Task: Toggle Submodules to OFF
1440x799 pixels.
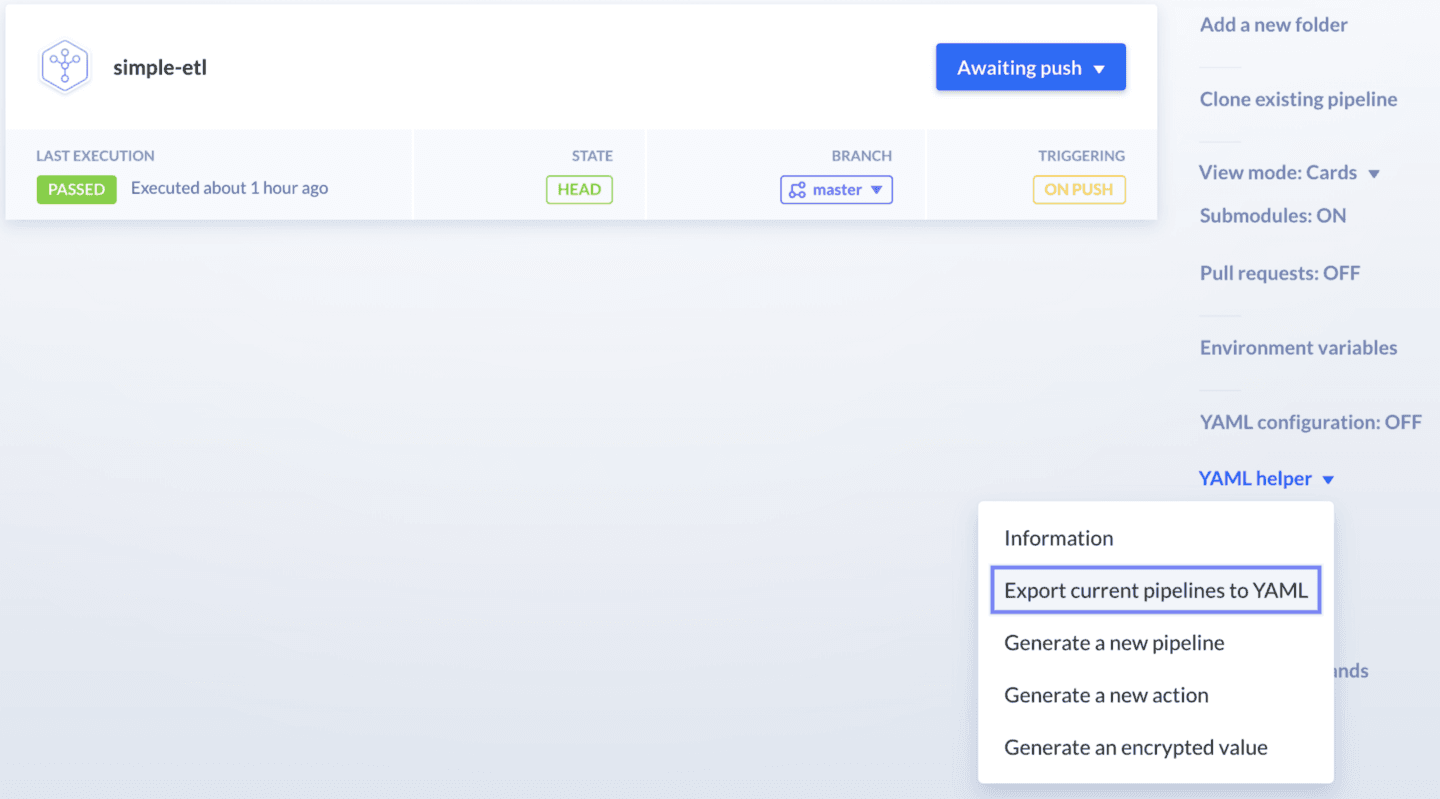Action: (x=1272, y=215)
